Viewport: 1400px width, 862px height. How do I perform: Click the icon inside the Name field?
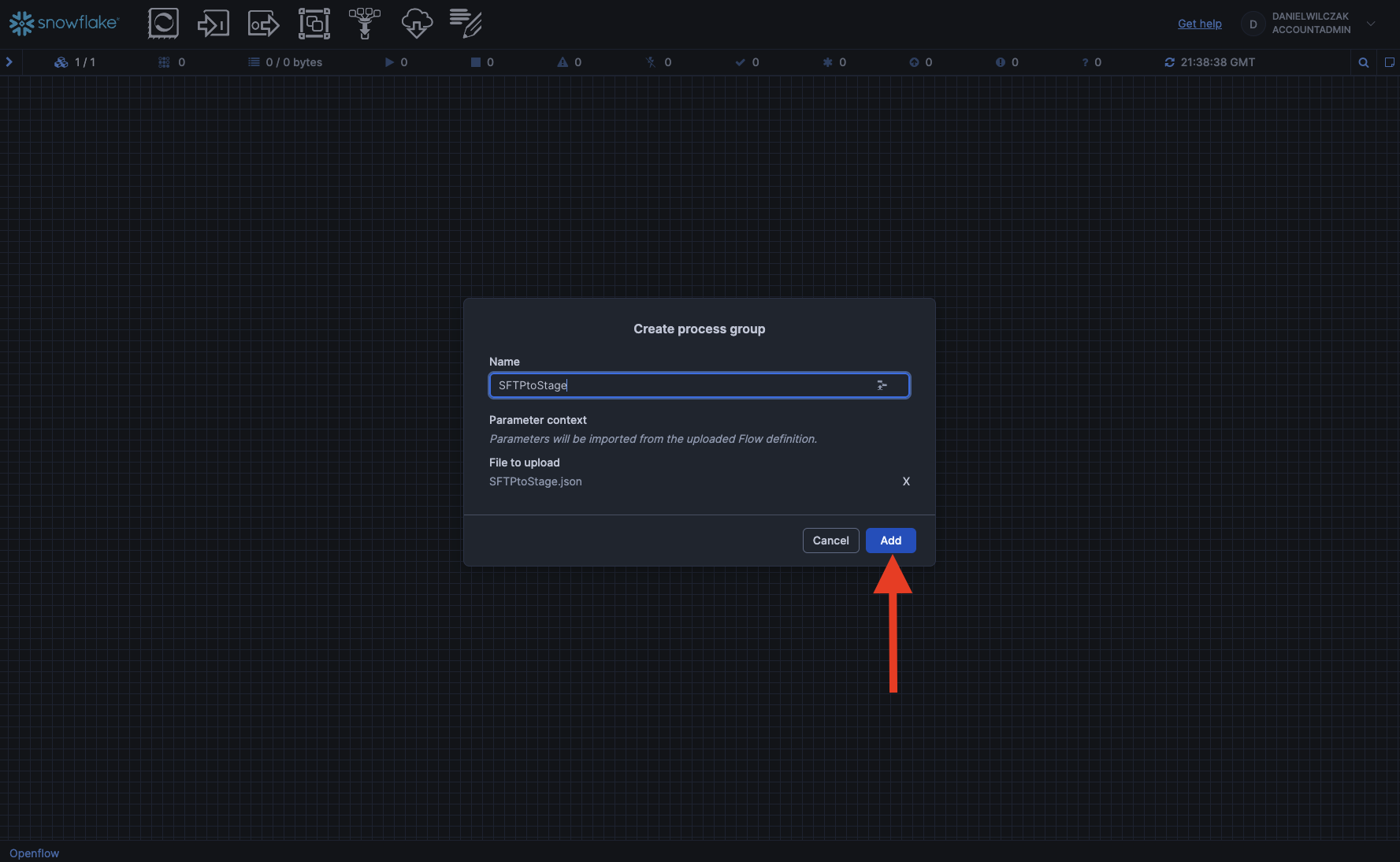[x=882, y=385]
